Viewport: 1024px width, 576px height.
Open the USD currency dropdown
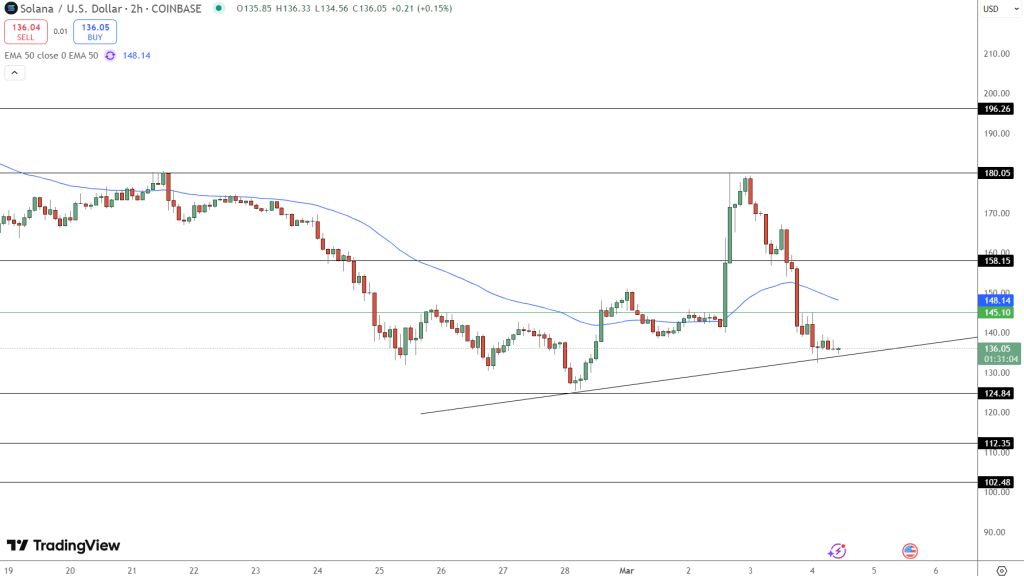coord(1001,8)
